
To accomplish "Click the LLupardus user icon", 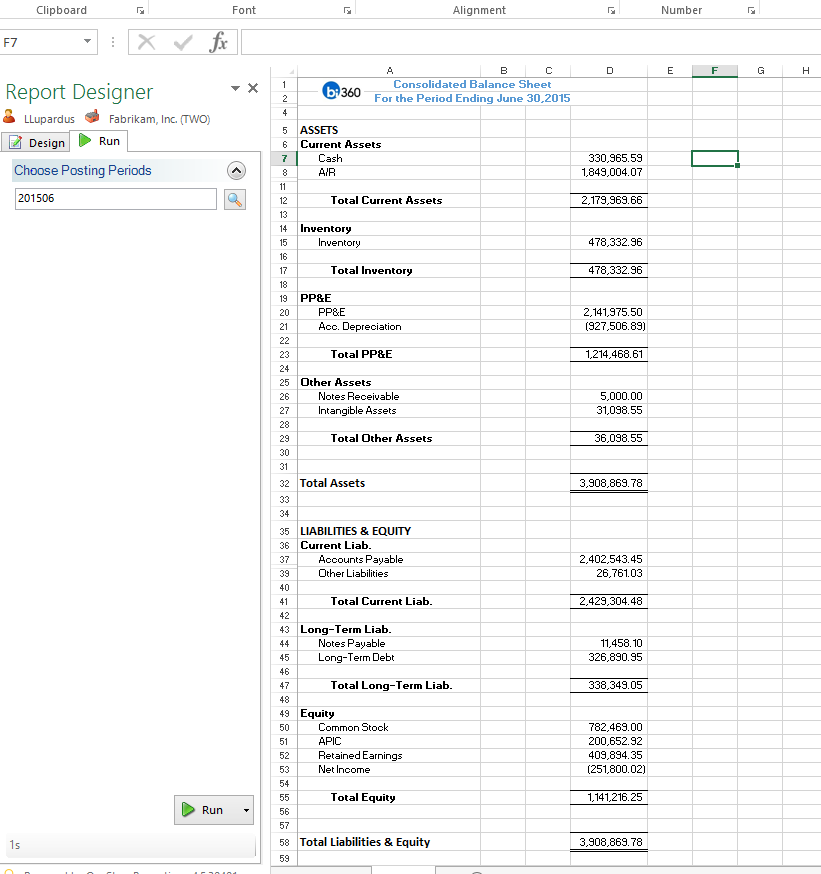I will tap(9, 116).
